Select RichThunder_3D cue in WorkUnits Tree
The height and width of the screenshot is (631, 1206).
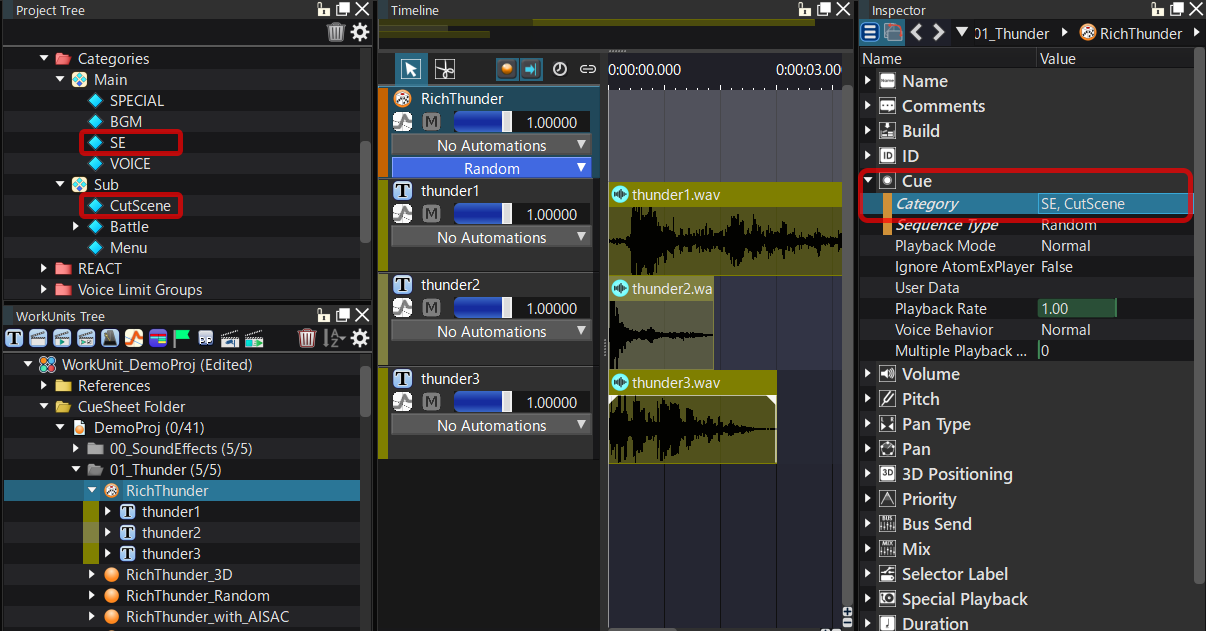coord(178,575)
